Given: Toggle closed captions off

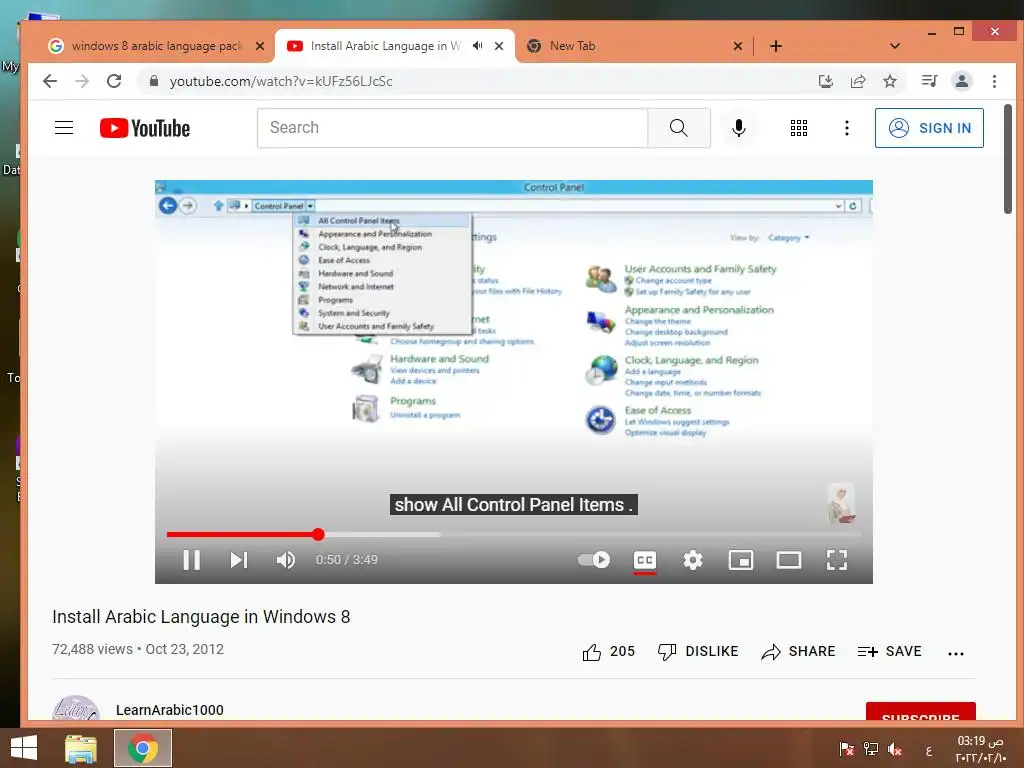Looking at the screenshot, I should 645,560.
